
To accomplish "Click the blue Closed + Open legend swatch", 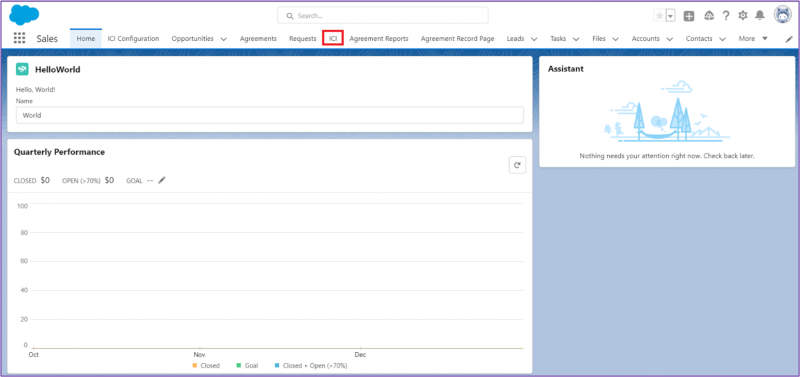I will pyautogui.click(x=278, y=365).
